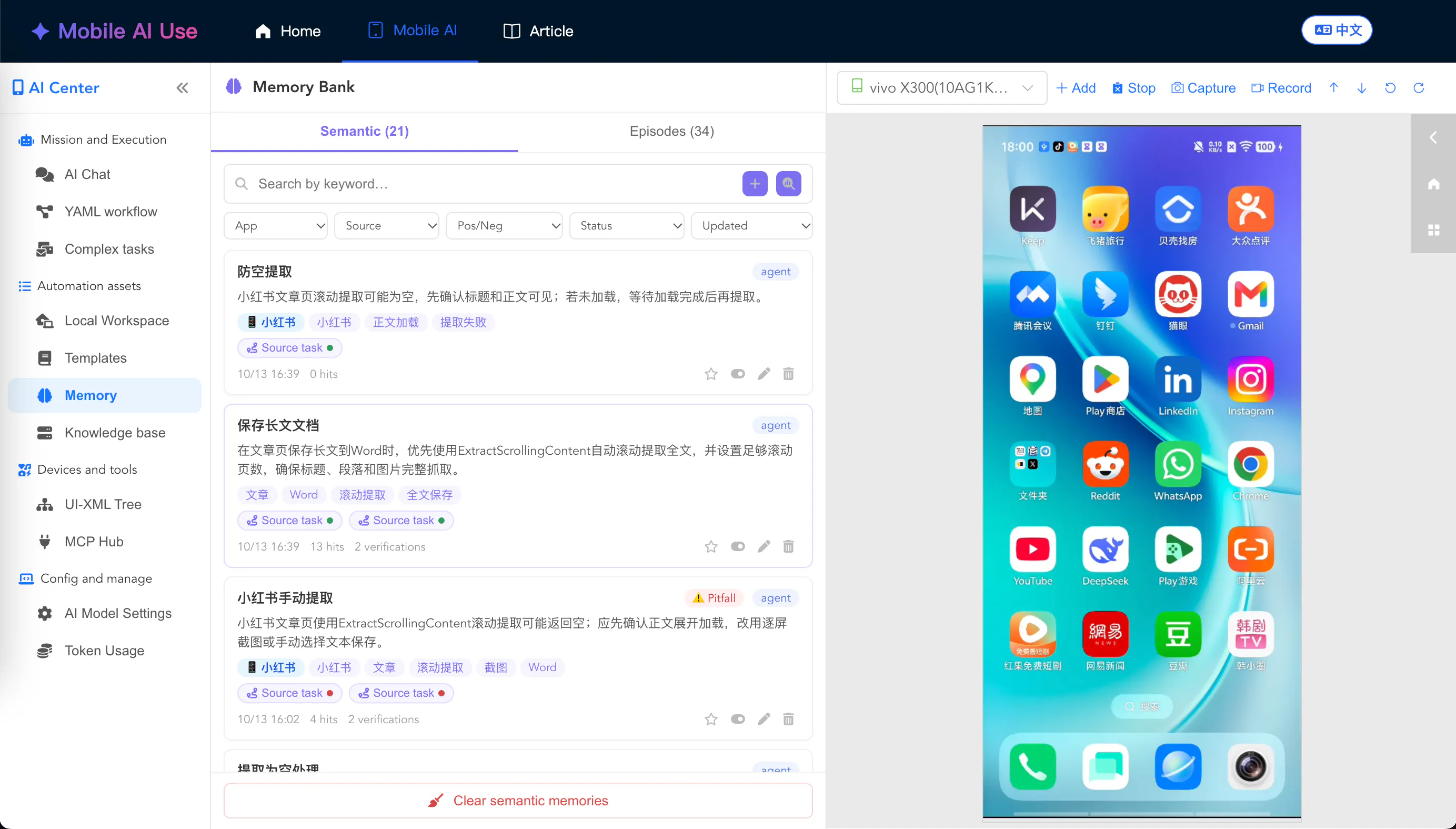Go to Home in top navigation
Image resolution: width=1456 pixels, height=829 pixels.
coord(288,31)
